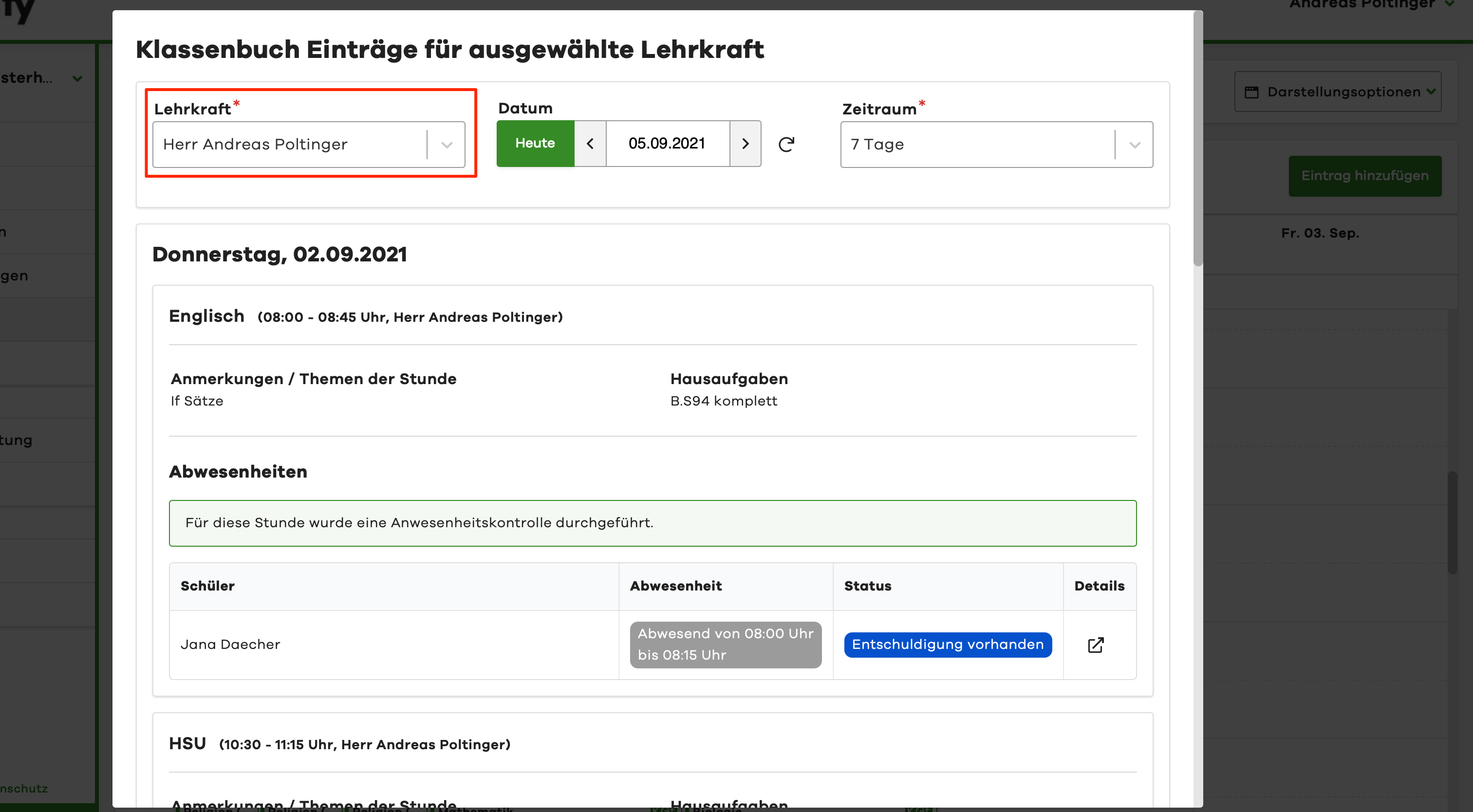Viewport: 1473px width, 812px height.
Task: Click calendar icon in Darstellungsoptionen
Action: (x=1251, y=92)
